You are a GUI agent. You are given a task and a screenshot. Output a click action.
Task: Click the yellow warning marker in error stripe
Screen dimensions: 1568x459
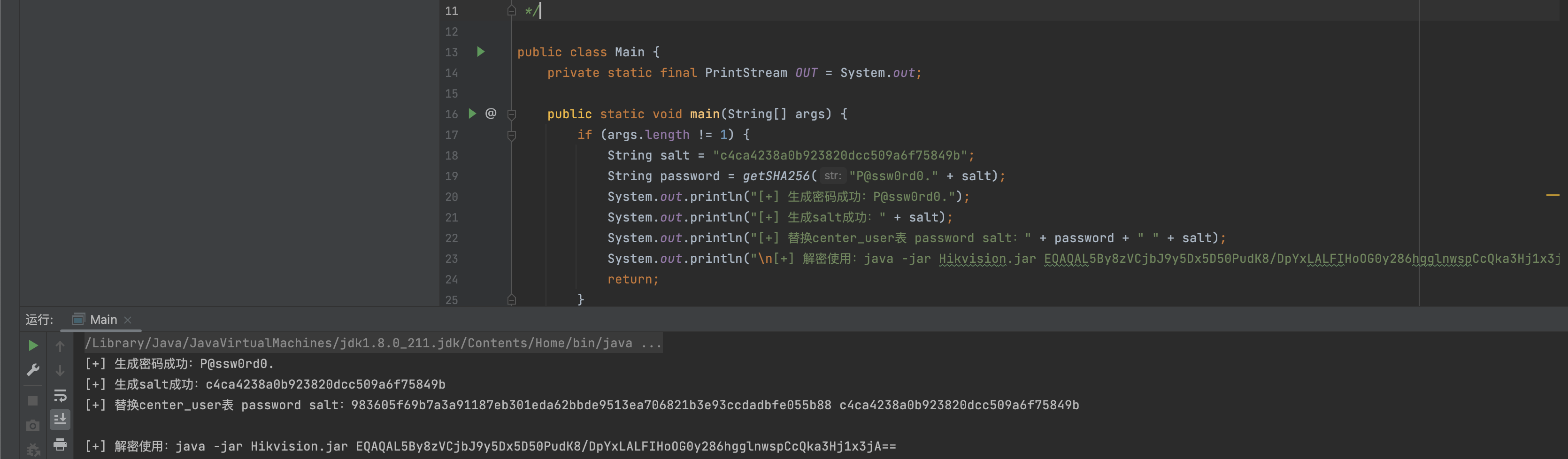click(x=1552, y=195)
